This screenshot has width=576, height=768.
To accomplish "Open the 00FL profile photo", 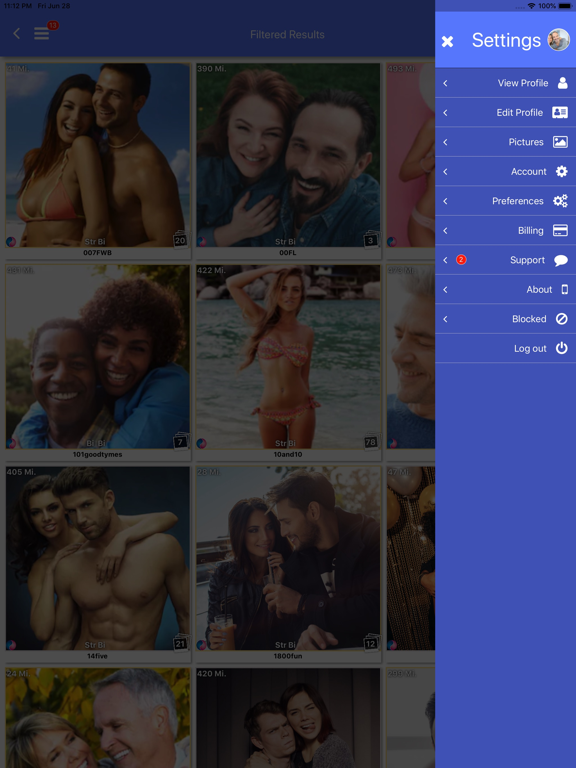I will point(288,155).
